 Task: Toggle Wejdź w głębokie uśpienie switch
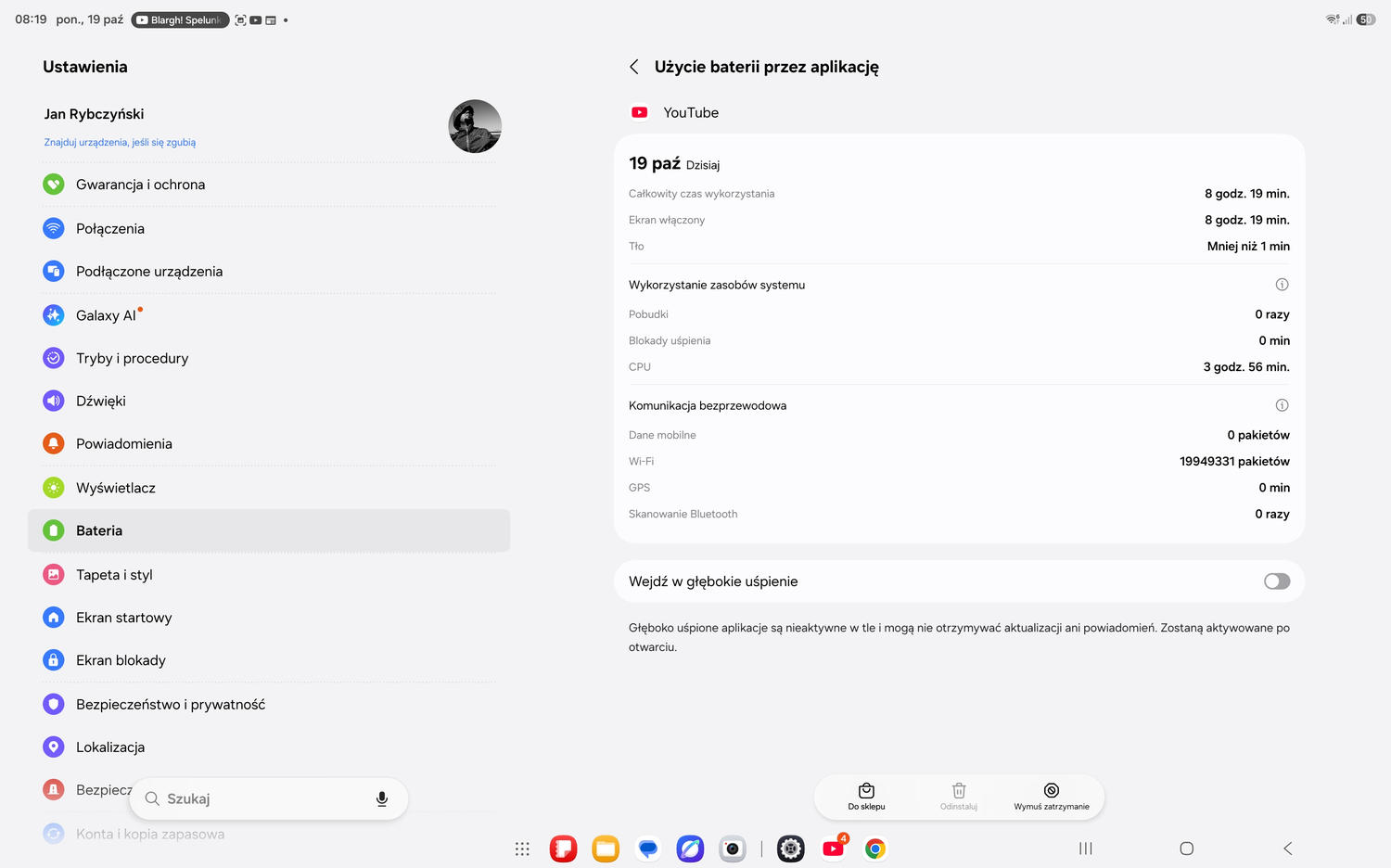pyautogui.click(x=1277, y=581)
